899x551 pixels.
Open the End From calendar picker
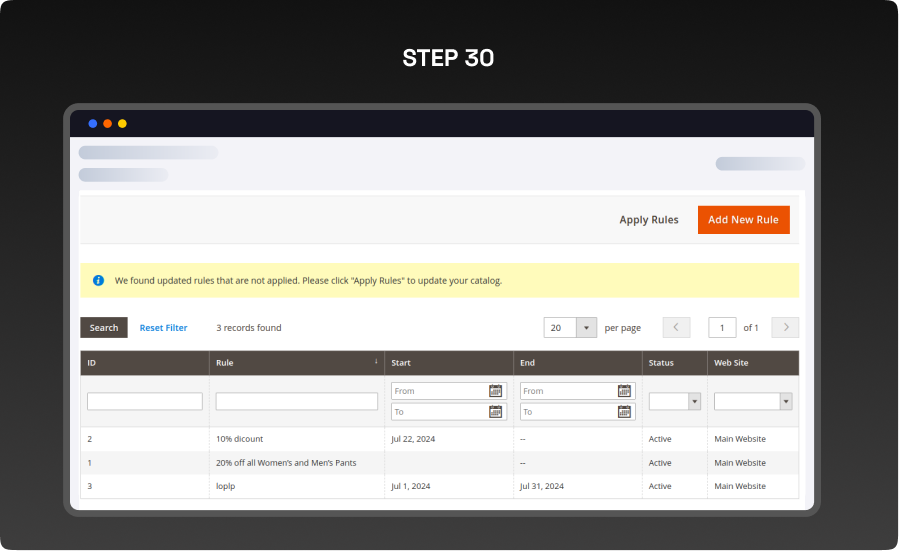624,391
